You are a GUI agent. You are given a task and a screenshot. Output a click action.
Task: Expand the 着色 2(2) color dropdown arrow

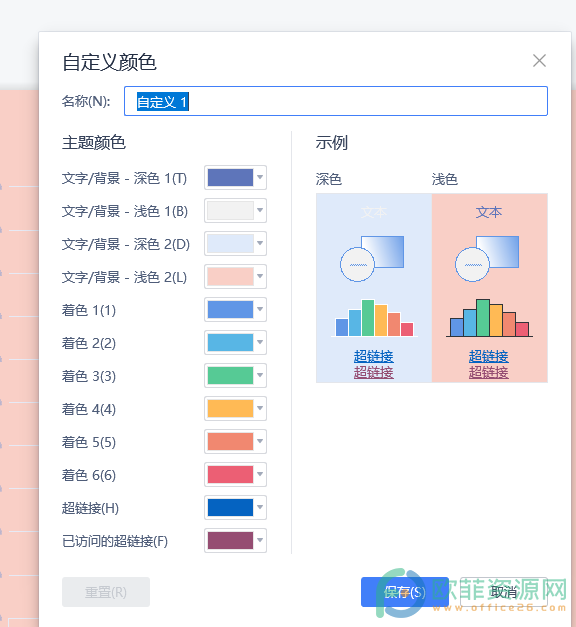click(x=260, y=342)
